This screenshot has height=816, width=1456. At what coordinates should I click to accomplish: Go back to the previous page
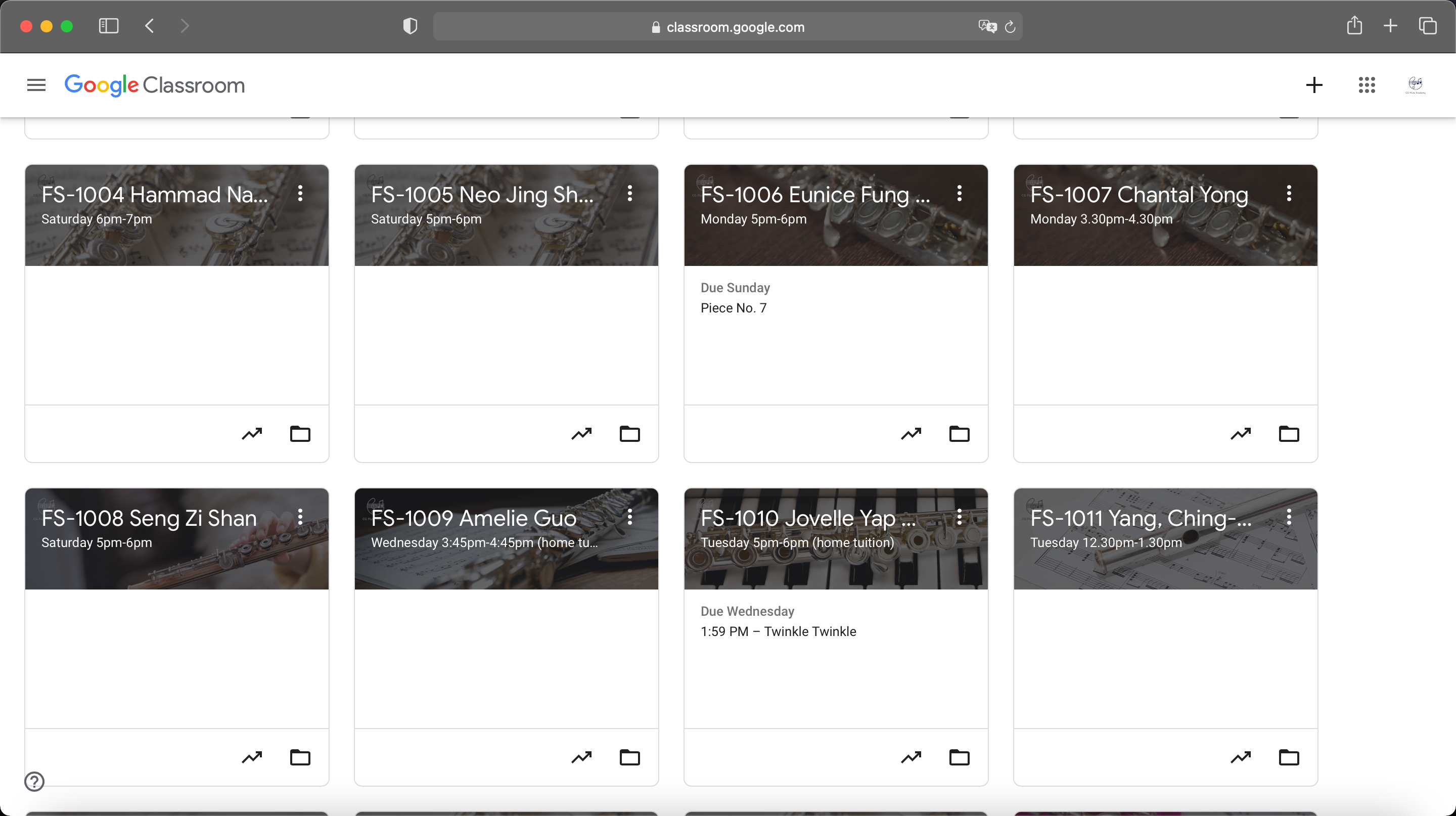tap(150, 26)
